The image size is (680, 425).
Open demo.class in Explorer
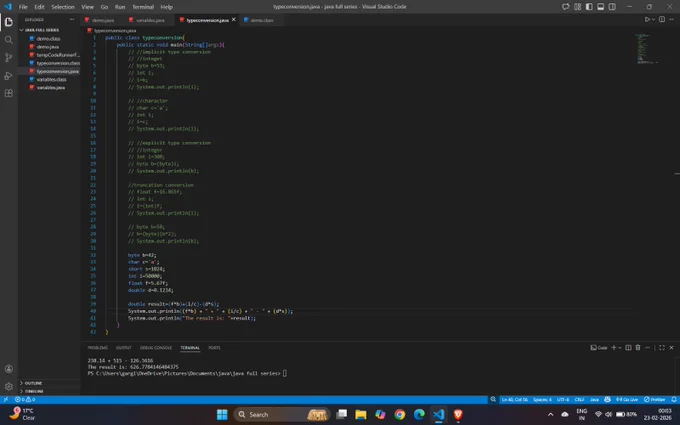point(49,39)
